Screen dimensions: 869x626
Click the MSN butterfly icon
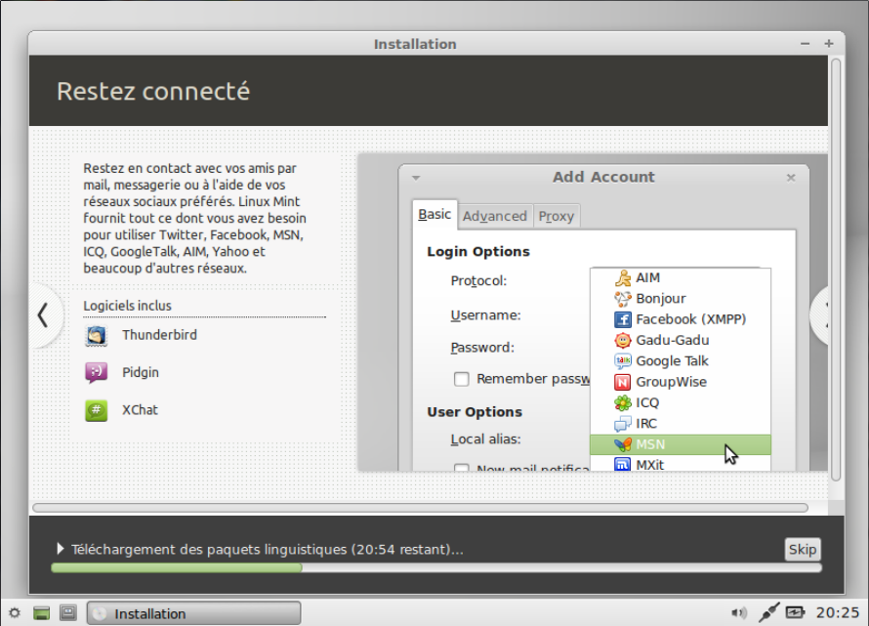pyautogui.click(x=623, y=445)
